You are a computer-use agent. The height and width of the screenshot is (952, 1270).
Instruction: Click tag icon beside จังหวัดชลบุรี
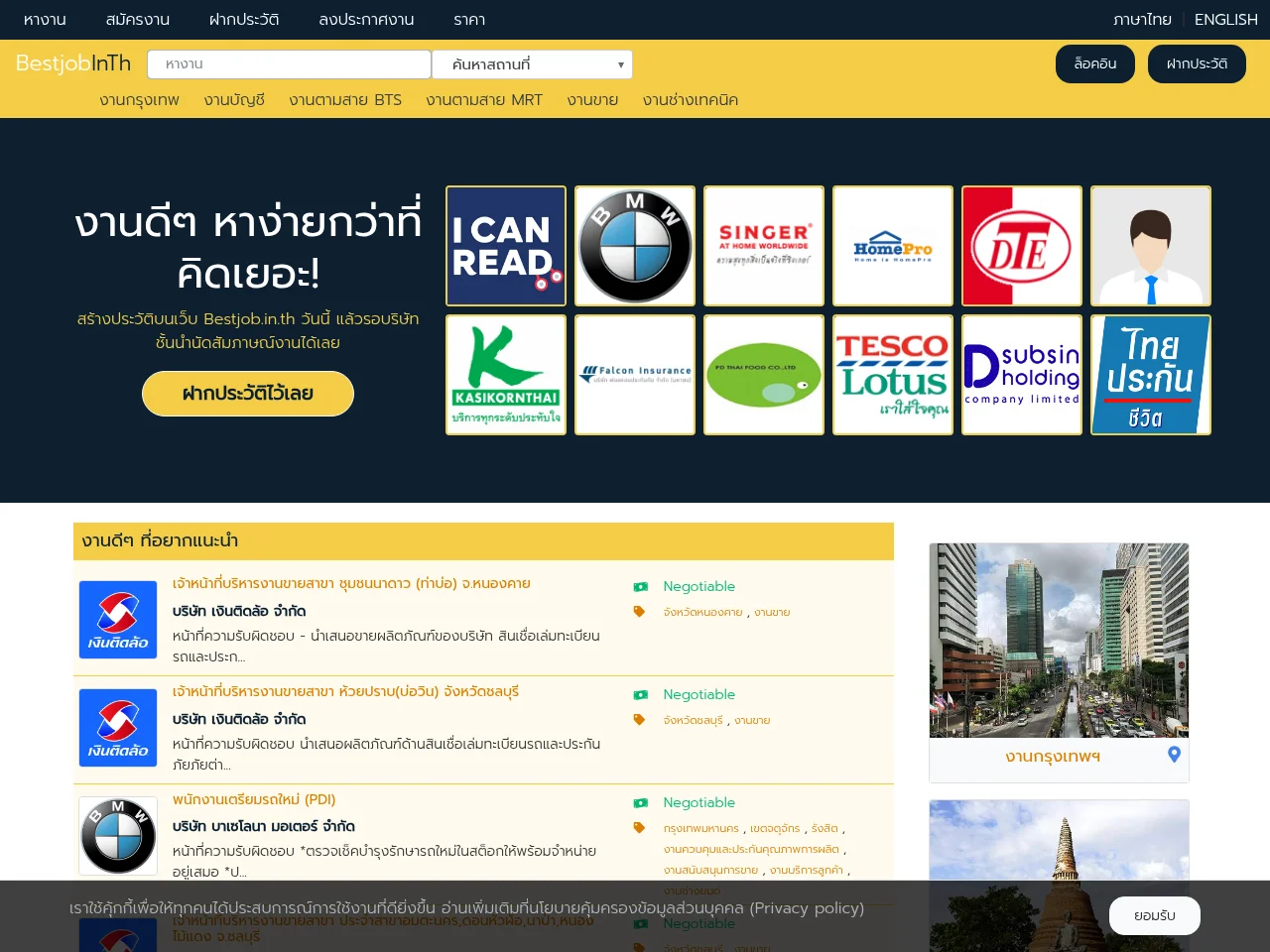pyautogui.click(x=640, y=720)
